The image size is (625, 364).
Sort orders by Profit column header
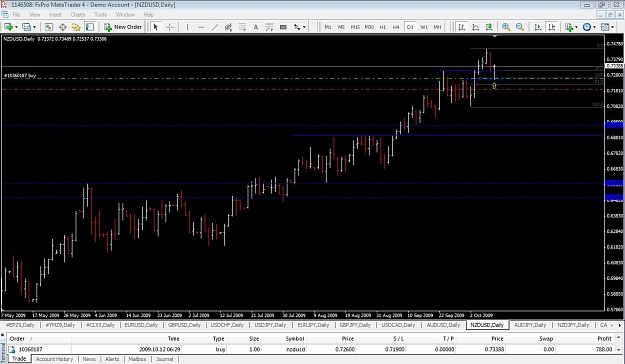click(x=604, y=338)
